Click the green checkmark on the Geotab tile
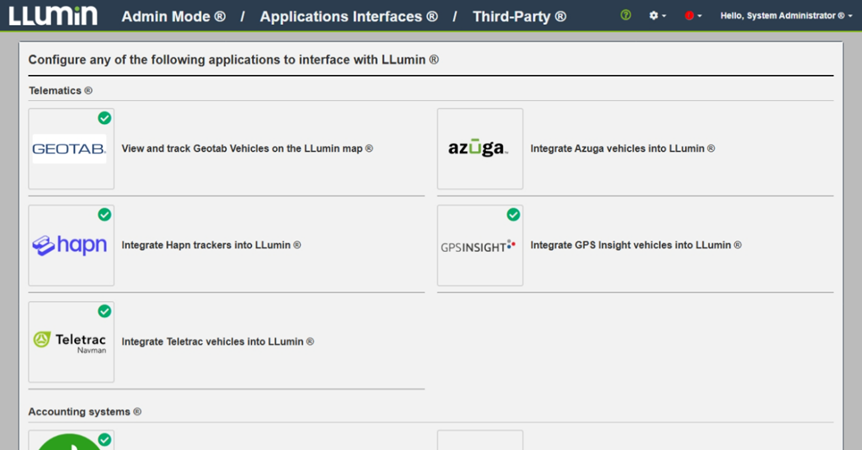 tap(104, 118)
